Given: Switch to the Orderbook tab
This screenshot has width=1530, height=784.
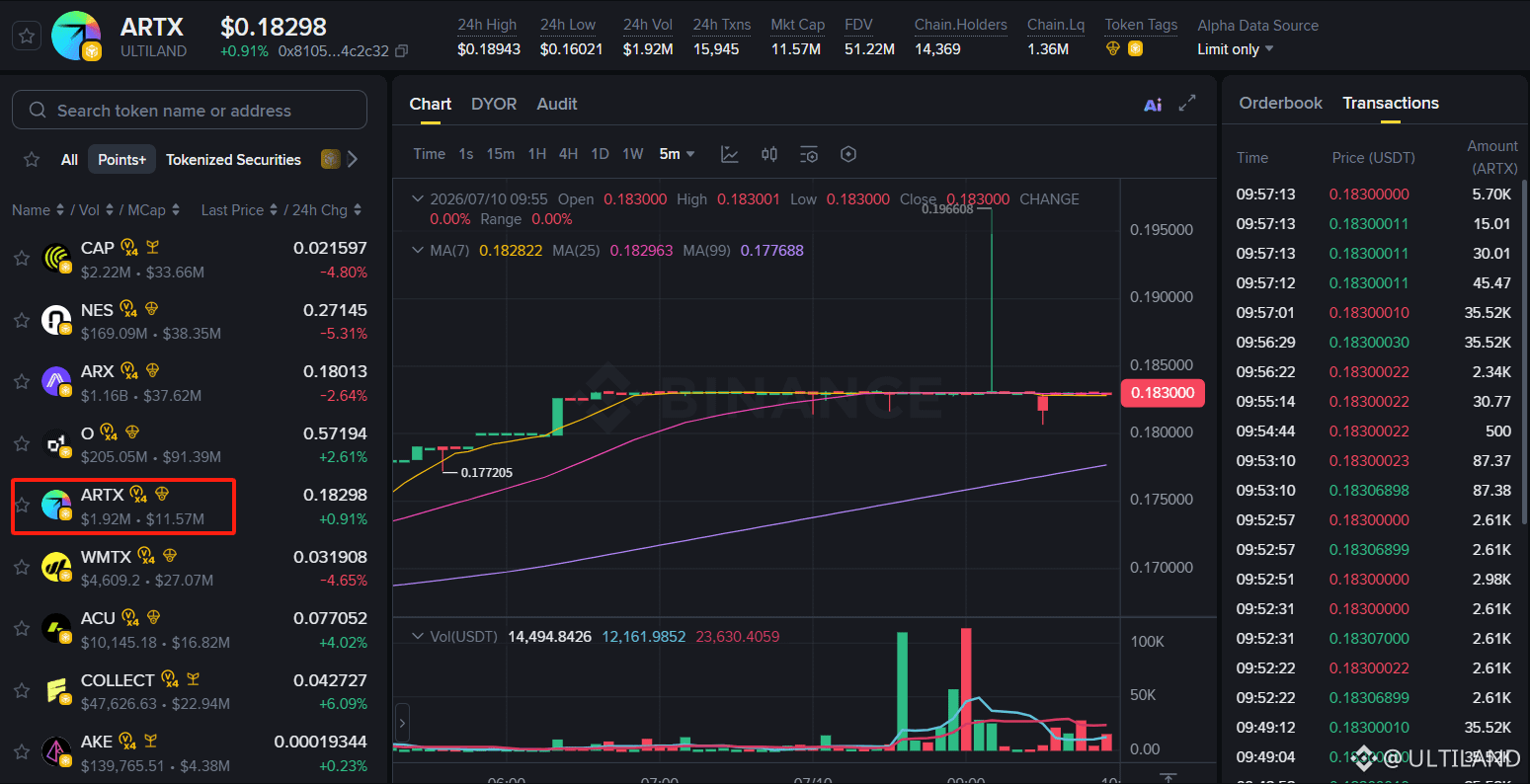Looking at the screenshot, I should (1280, 103).
